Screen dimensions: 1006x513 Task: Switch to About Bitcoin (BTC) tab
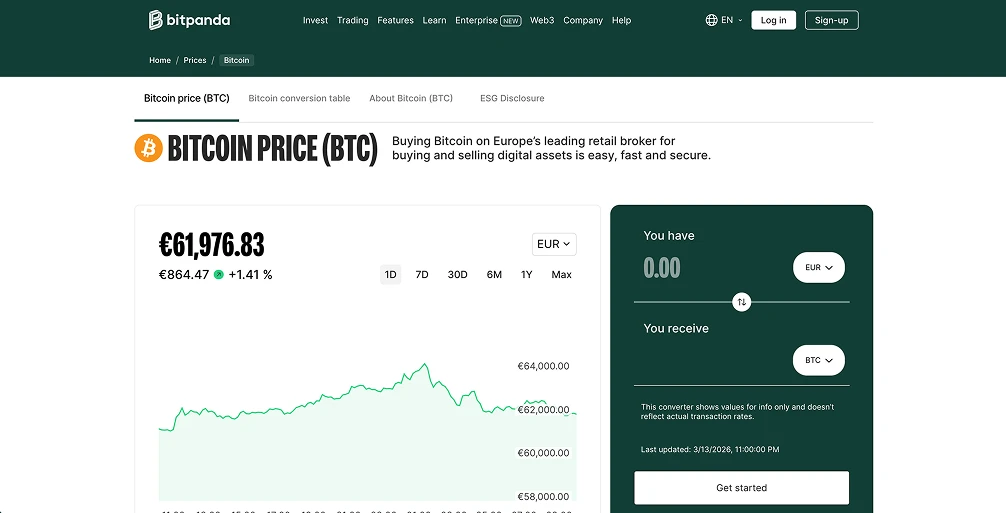[x=411, y=98]
